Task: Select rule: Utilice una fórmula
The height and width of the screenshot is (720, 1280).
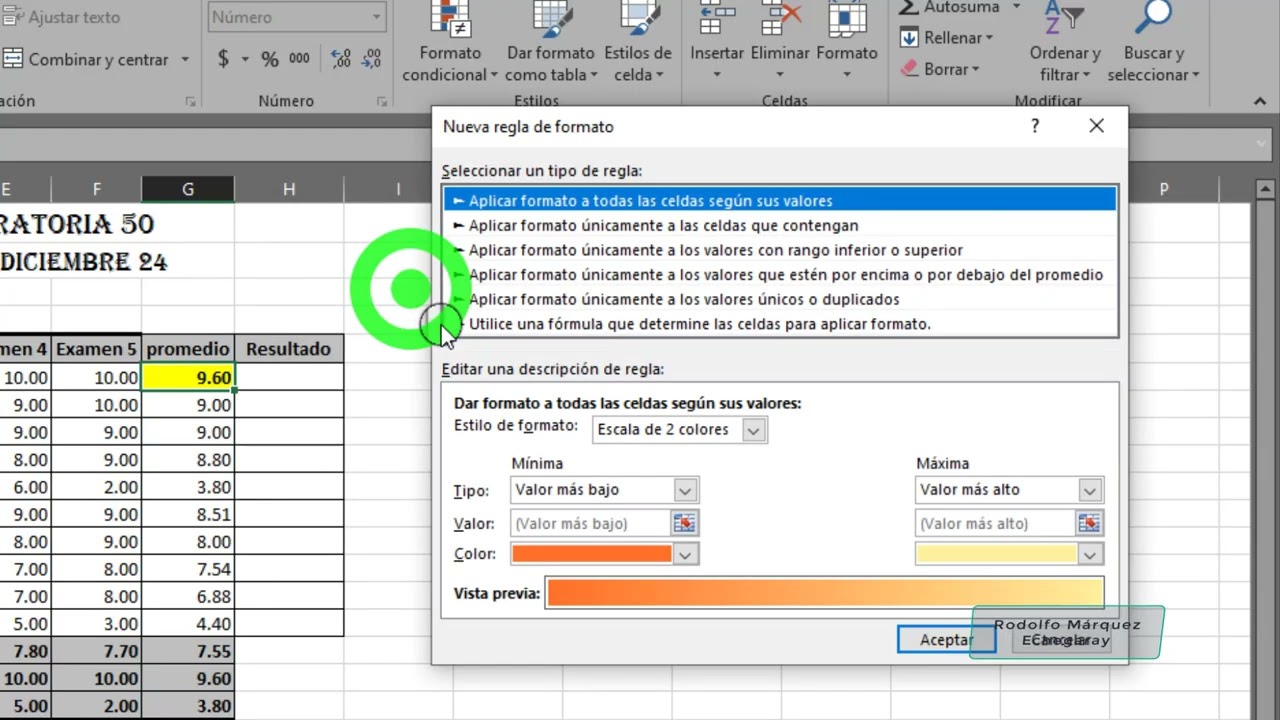Action: pyautogui.click(x=780, y=323)
